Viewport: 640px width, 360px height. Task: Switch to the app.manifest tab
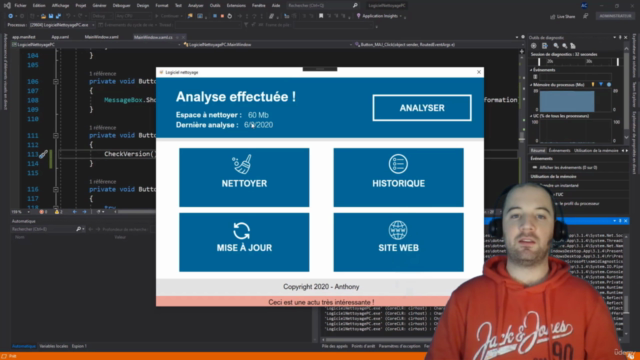pos(24,37)
